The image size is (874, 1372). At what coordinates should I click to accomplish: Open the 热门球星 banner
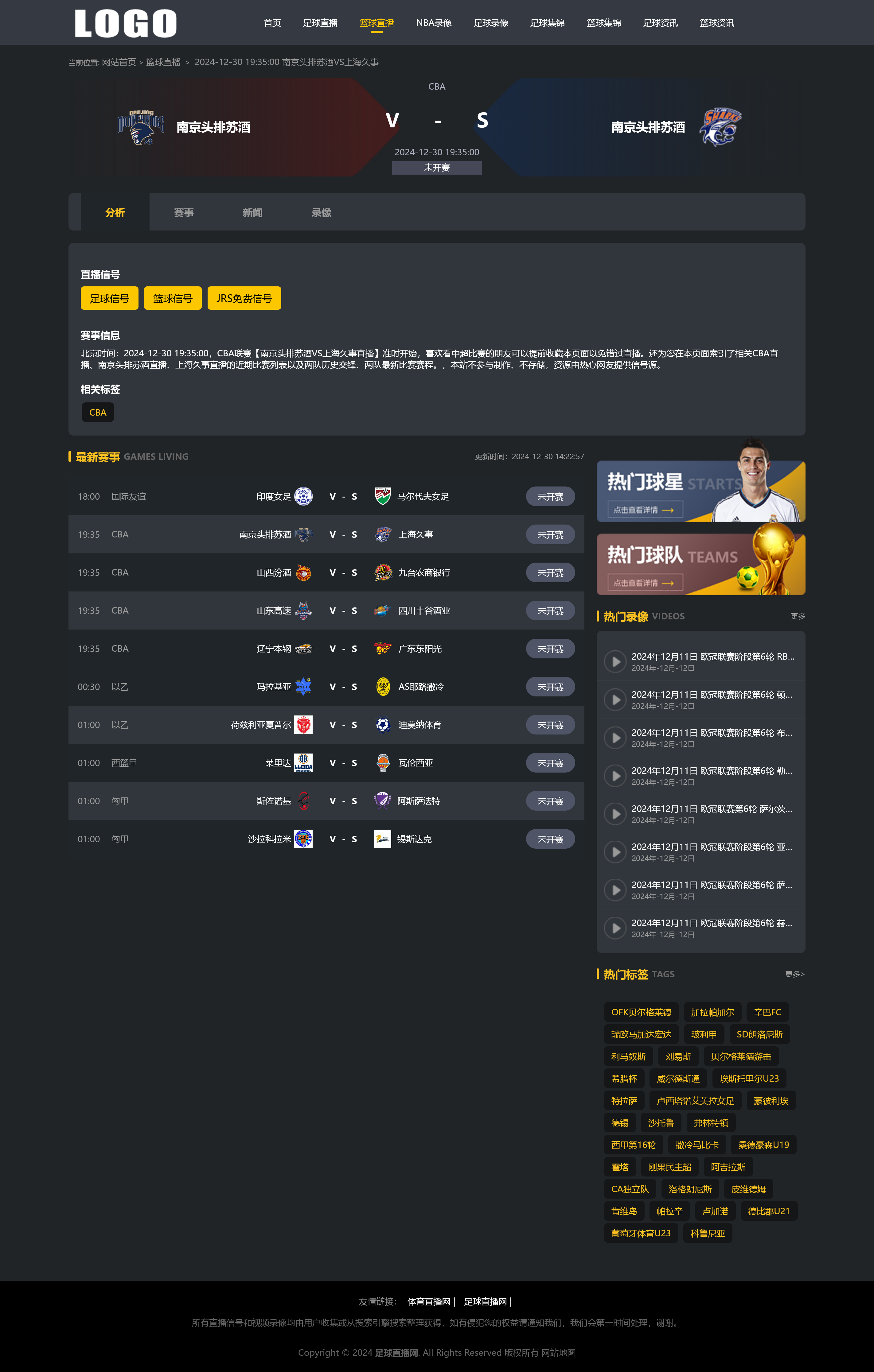click(701, 490)
